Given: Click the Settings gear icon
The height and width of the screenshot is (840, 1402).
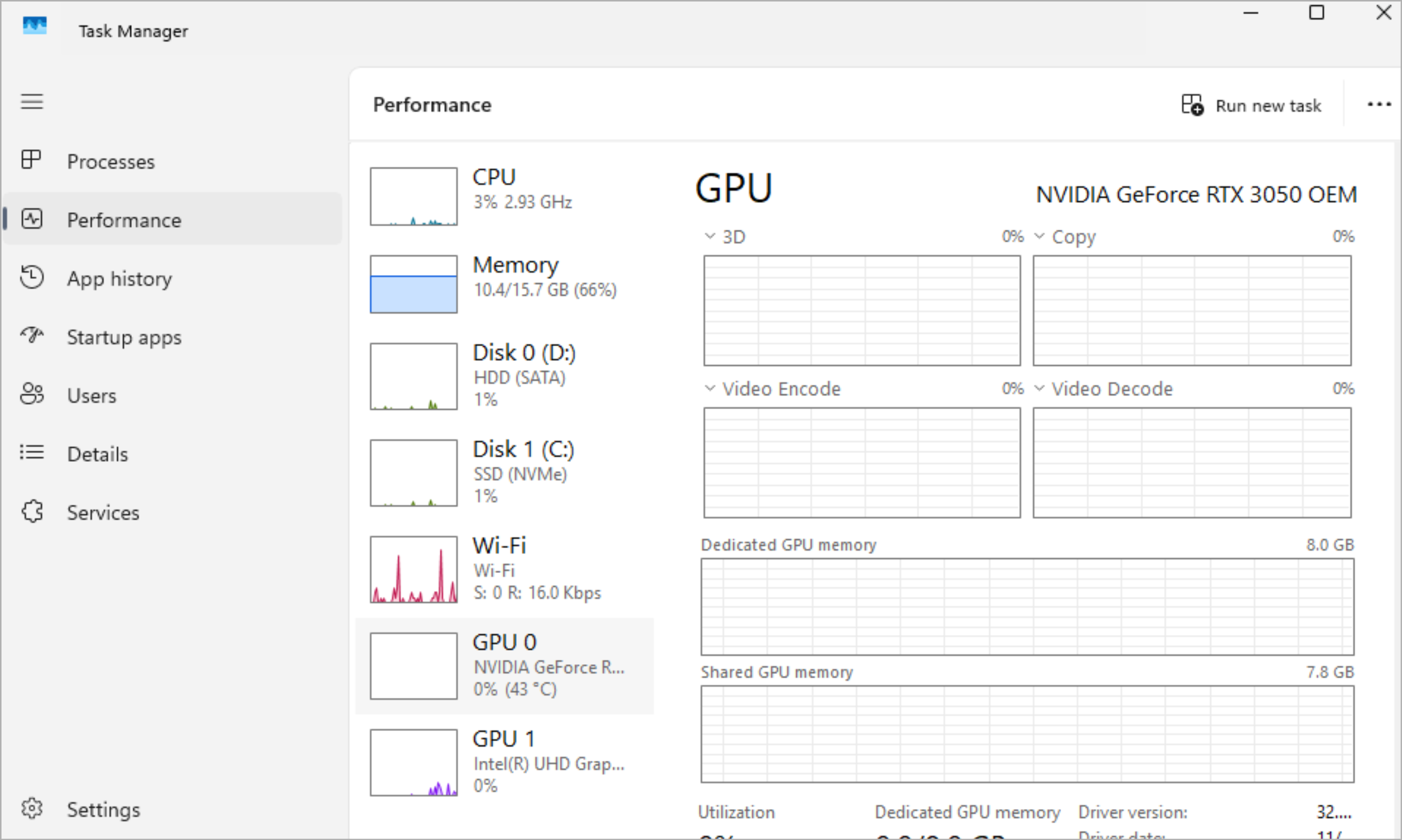Looking at the screenshot, I should tap(31, 809).
